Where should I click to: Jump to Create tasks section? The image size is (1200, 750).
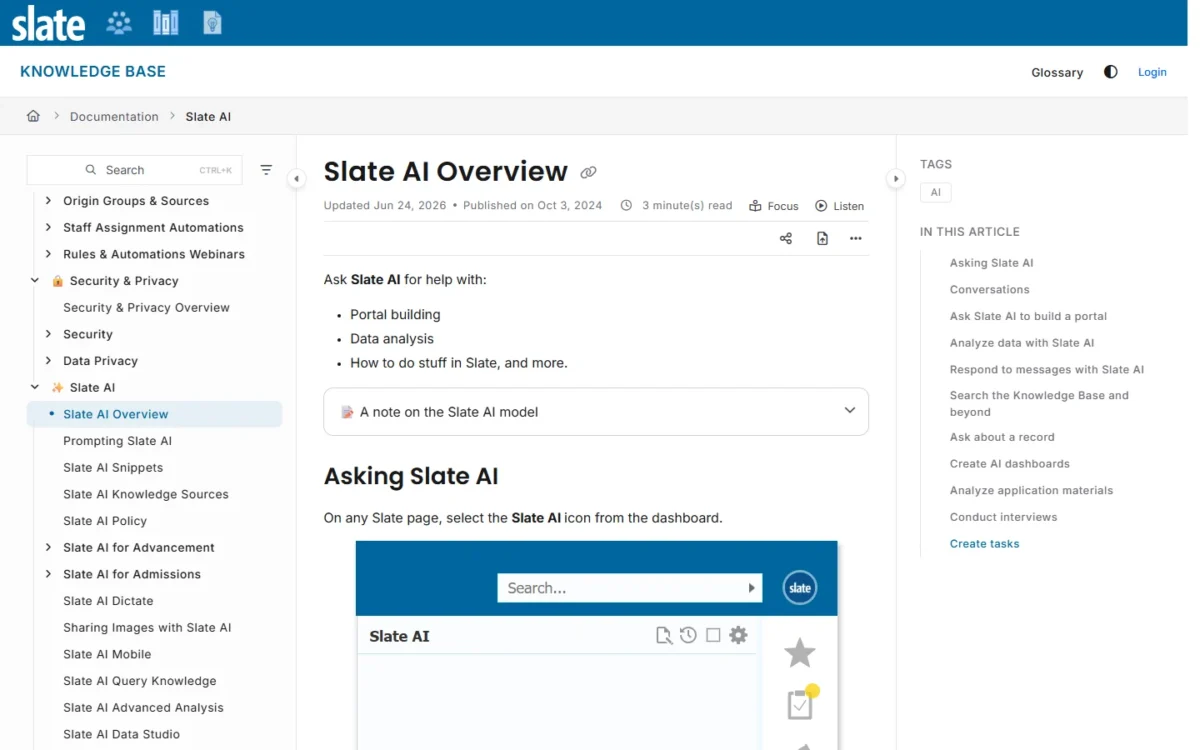[984, 544]
